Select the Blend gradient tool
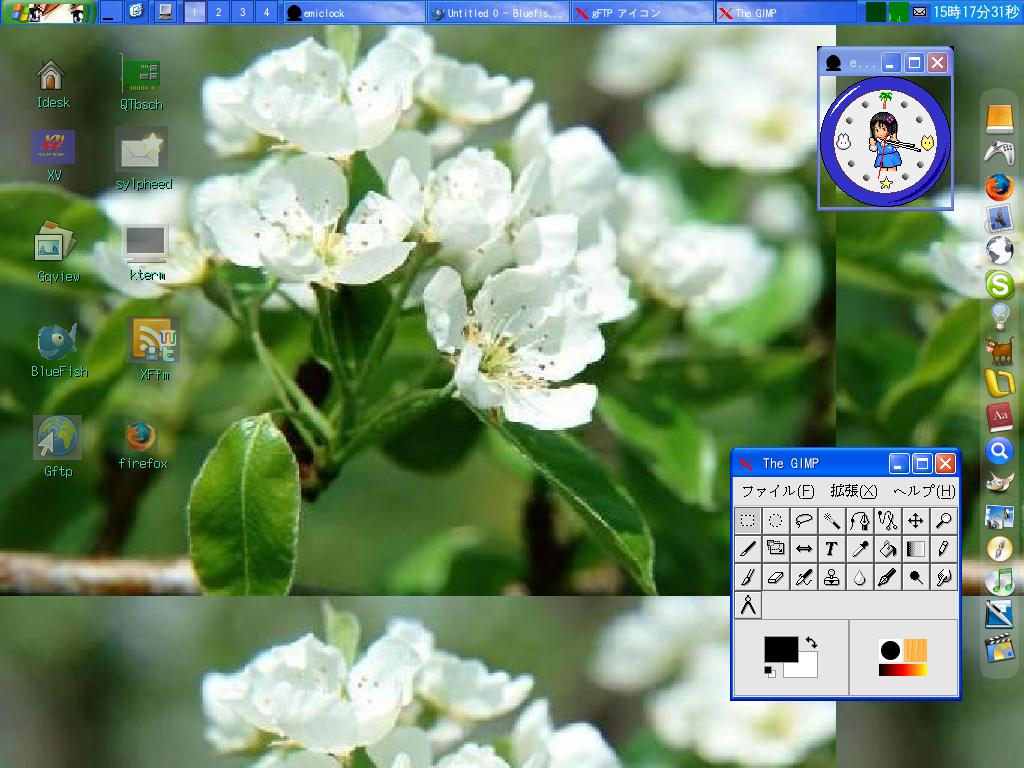 click(x=915, y=549)
